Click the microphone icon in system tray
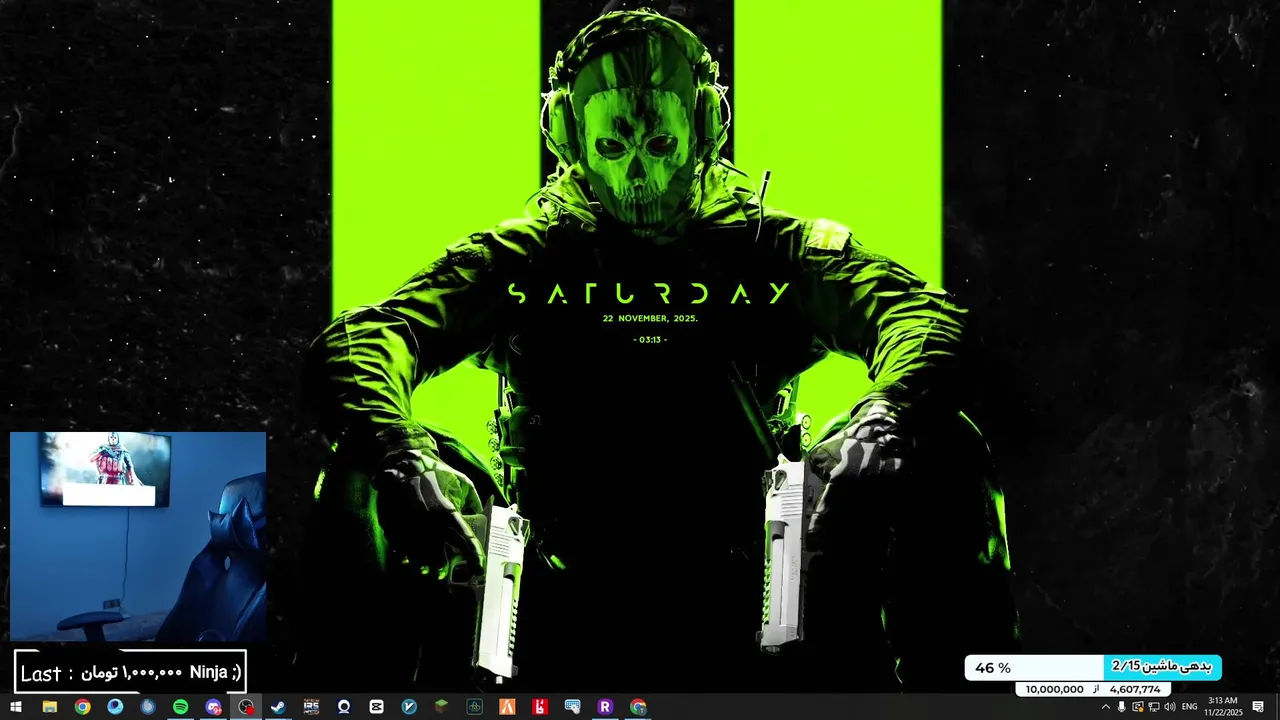 pyautogui.click(x=1121, y=707)
